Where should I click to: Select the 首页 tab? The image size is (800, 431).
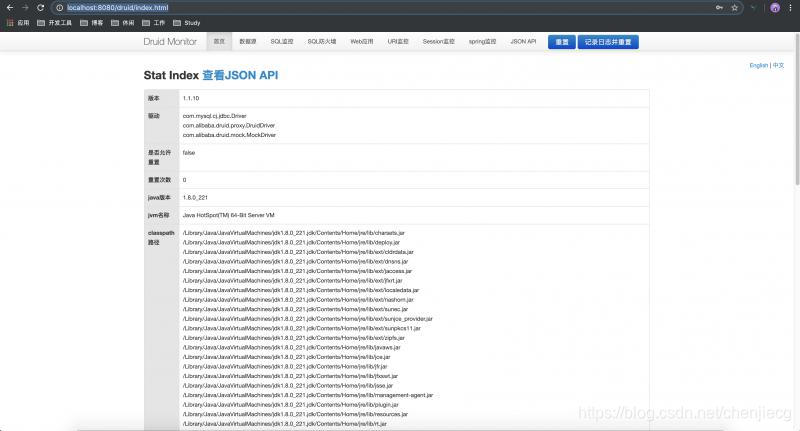pyautogui.click(x=219, y=41)
